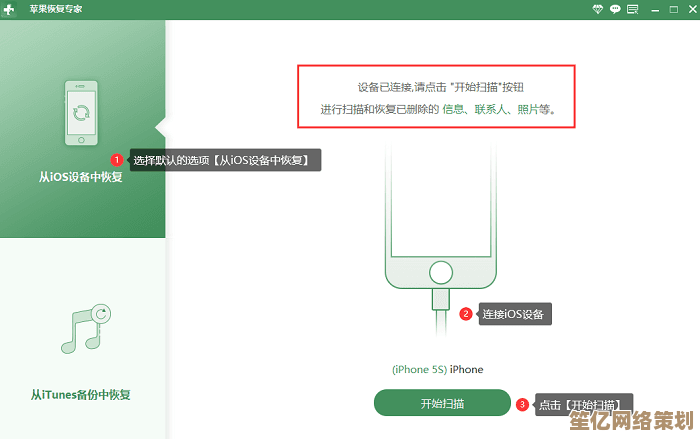This screenshot has height=439, width=700.
Task: Open the list menu icon in title bar
Action: pyautogui.click(x=633, y=9)
